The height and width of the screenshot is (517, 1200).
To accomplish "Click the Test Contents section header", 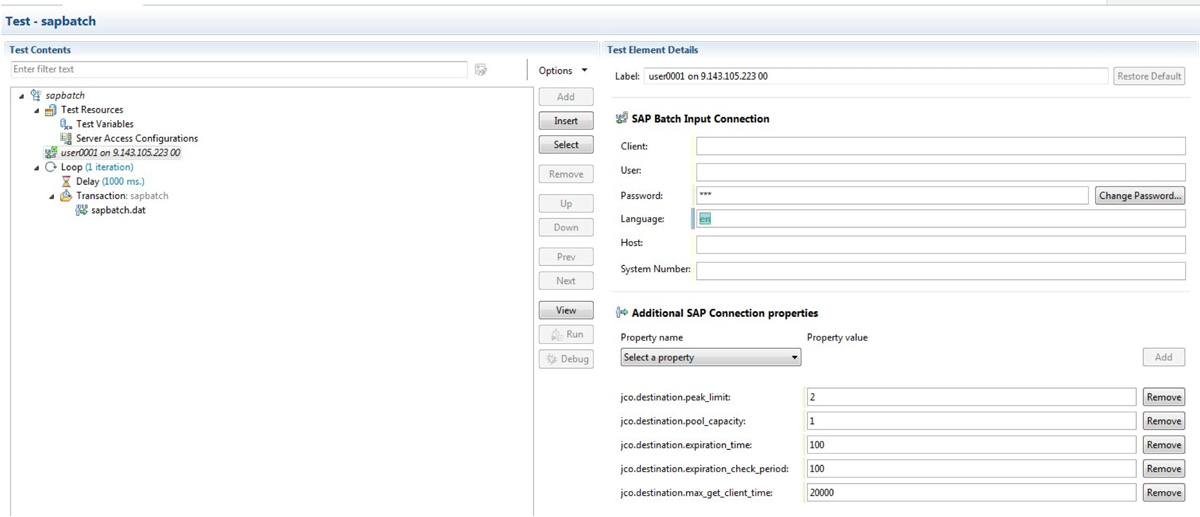I will 40,50.
